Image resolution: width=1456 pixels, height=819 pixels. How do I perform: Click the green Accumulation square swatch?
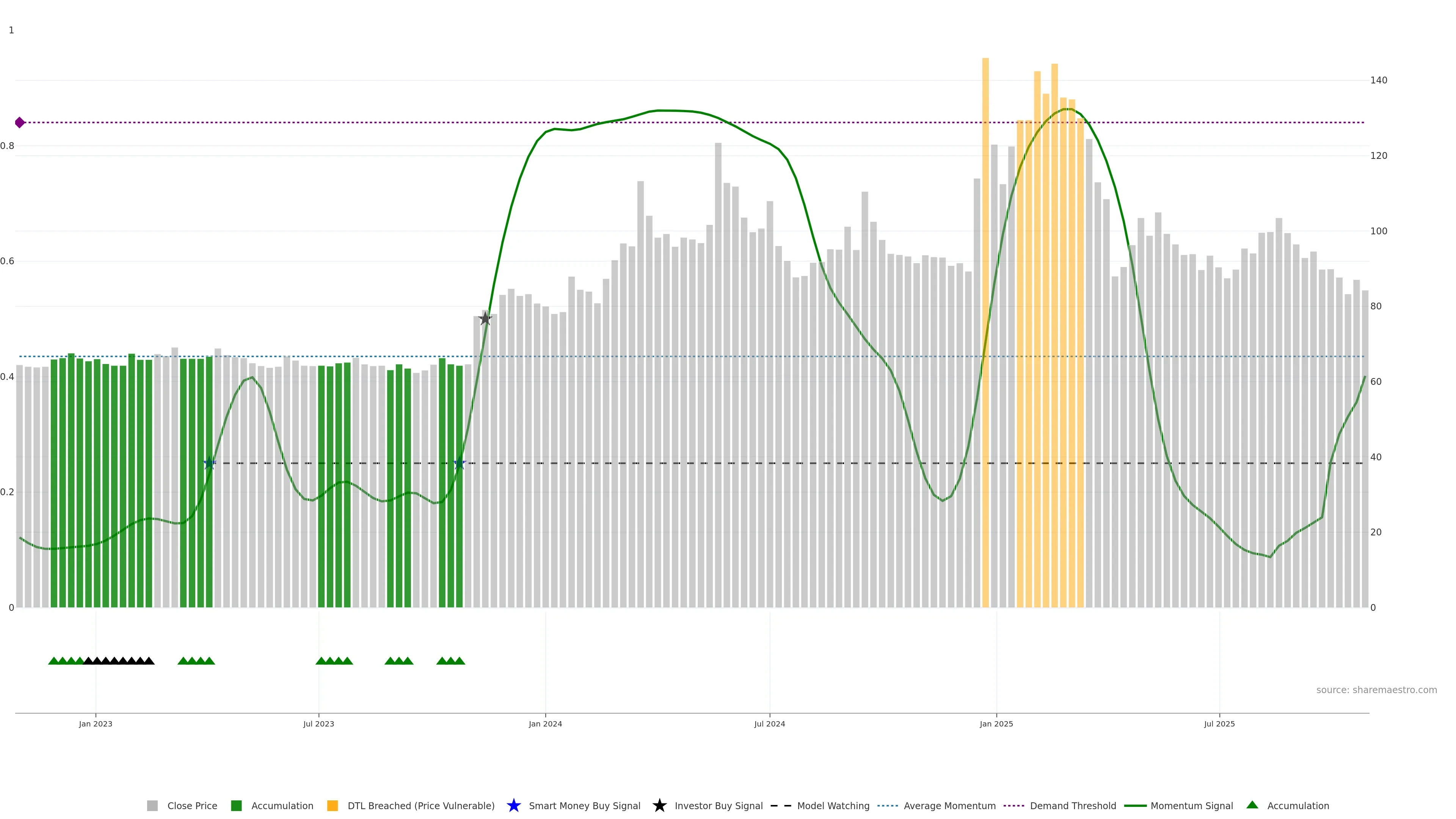coord(236,805)
